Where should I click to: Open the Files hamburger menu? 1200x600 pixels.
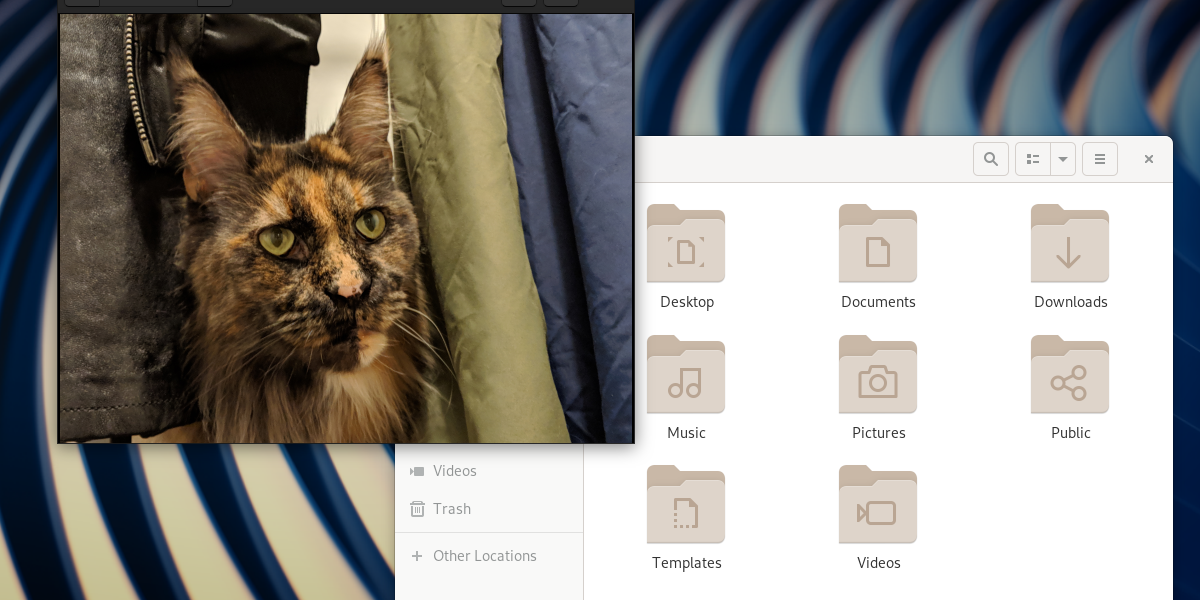pos(1100,159)
